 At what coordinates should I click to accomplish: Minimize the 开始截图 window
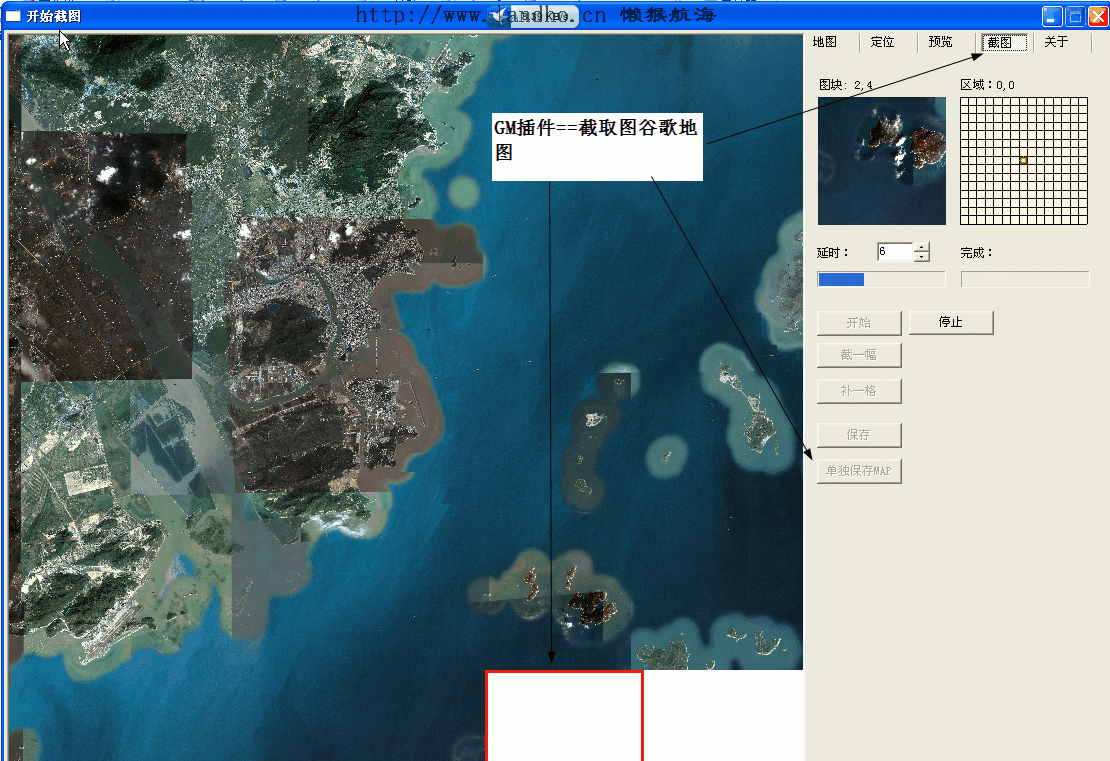1052,16
